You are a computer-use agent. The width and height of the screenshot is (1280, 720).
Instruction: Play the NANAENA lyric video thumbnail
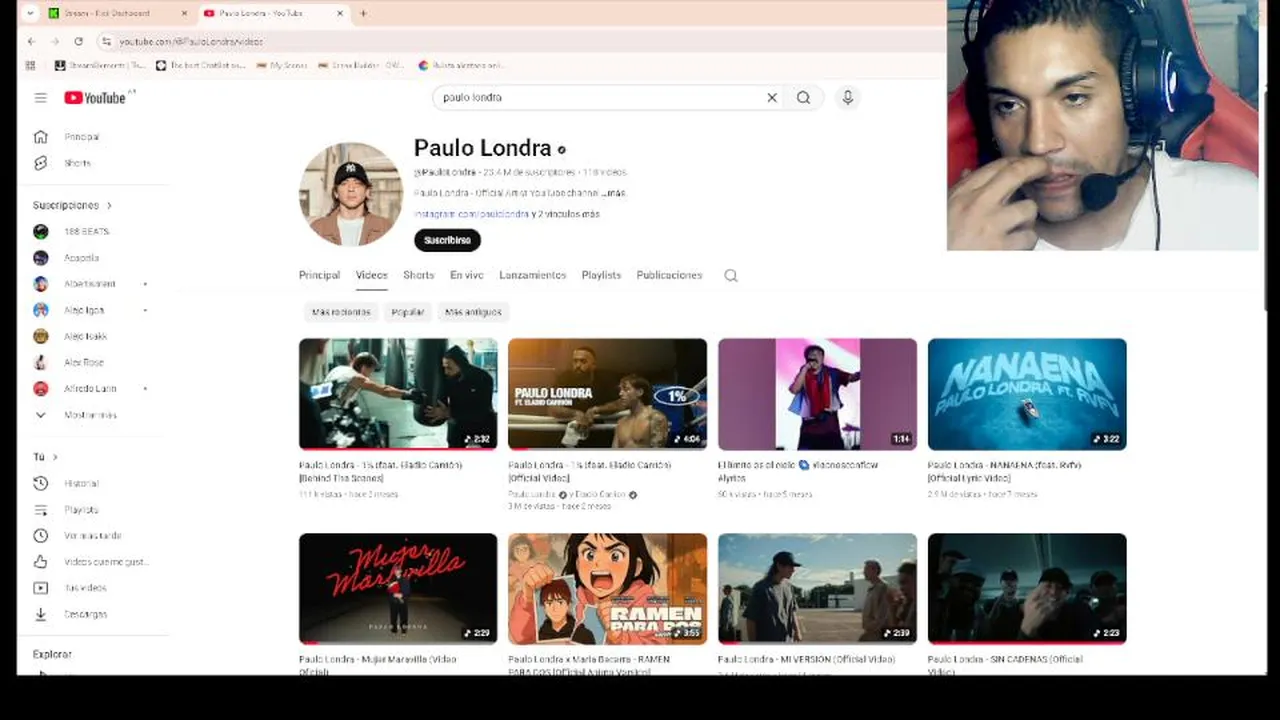[1027, 394]
